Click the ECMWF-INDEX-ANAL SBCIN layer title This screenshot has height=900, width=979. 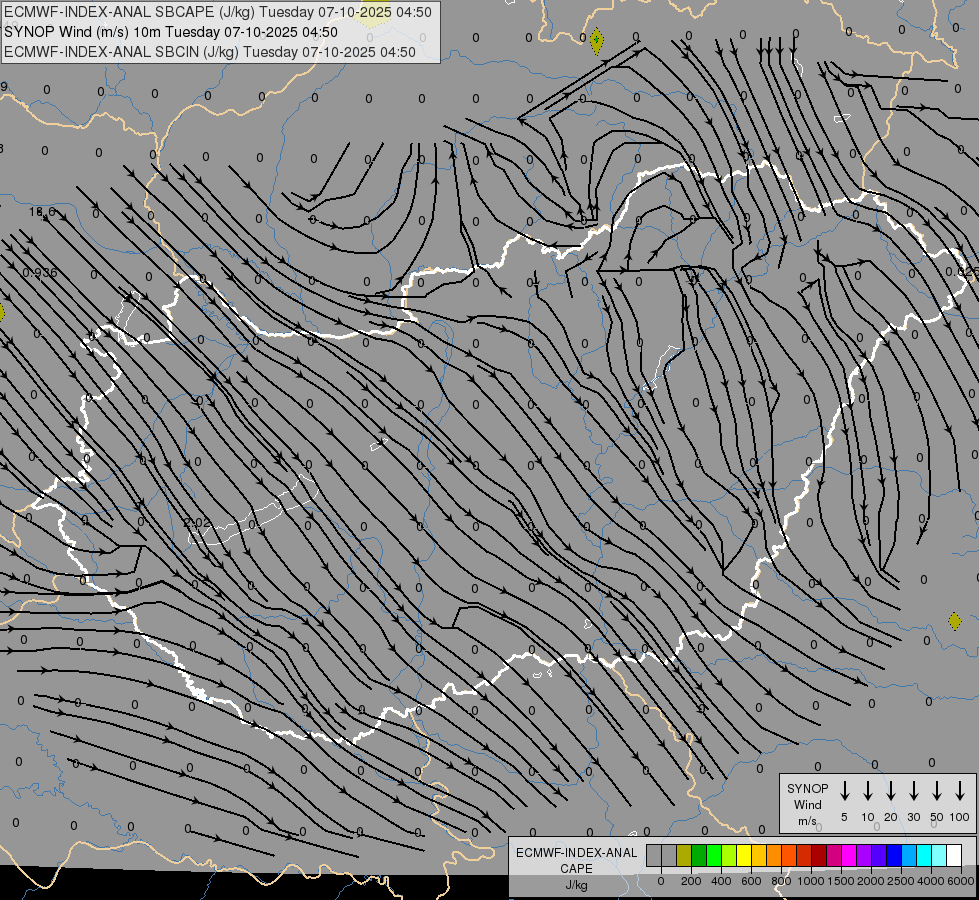coord(210,52)
